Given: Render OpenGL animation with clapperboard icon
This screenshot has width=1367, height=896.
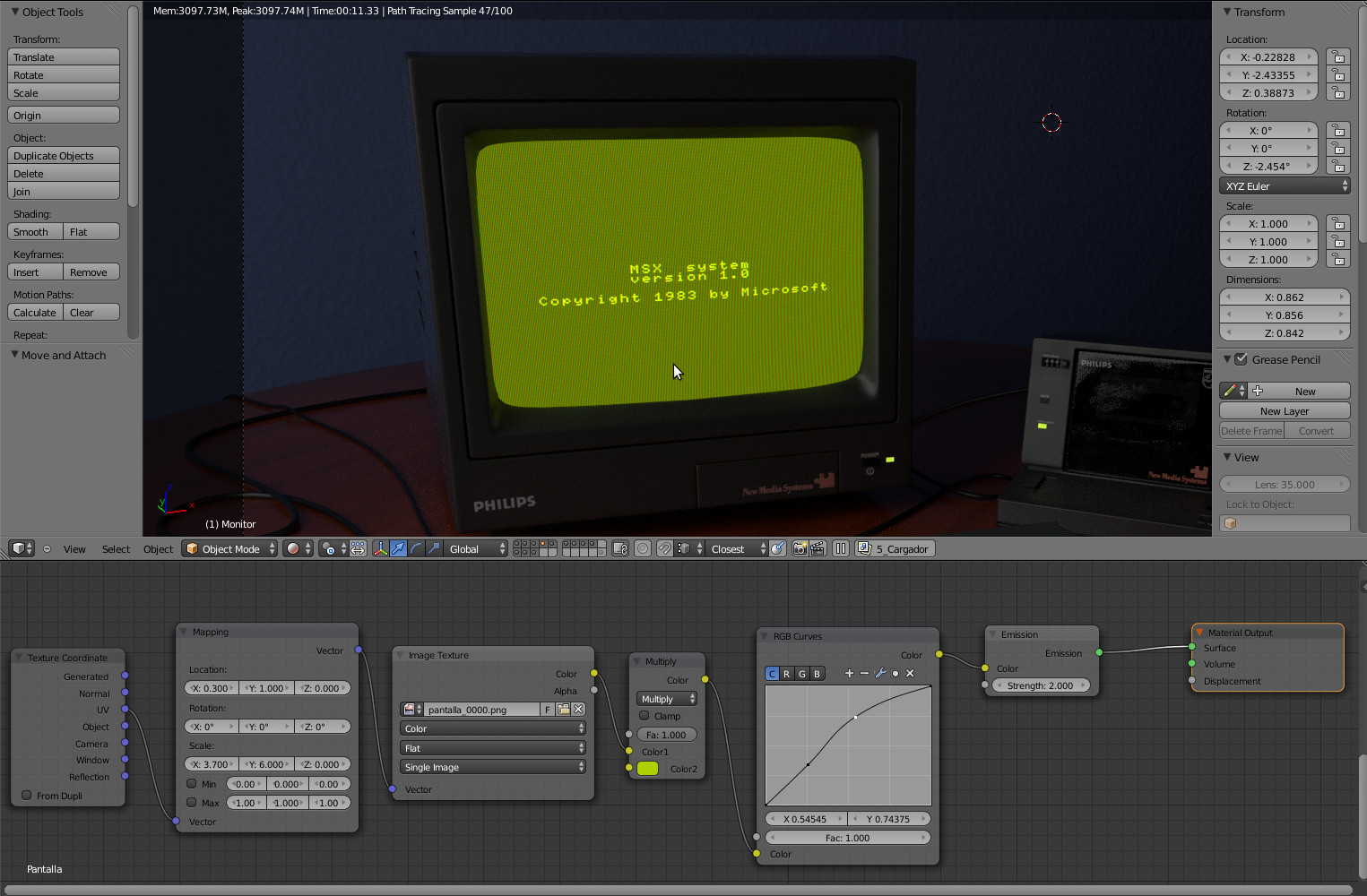Looking at the screenshot, I should coord(818,548).
